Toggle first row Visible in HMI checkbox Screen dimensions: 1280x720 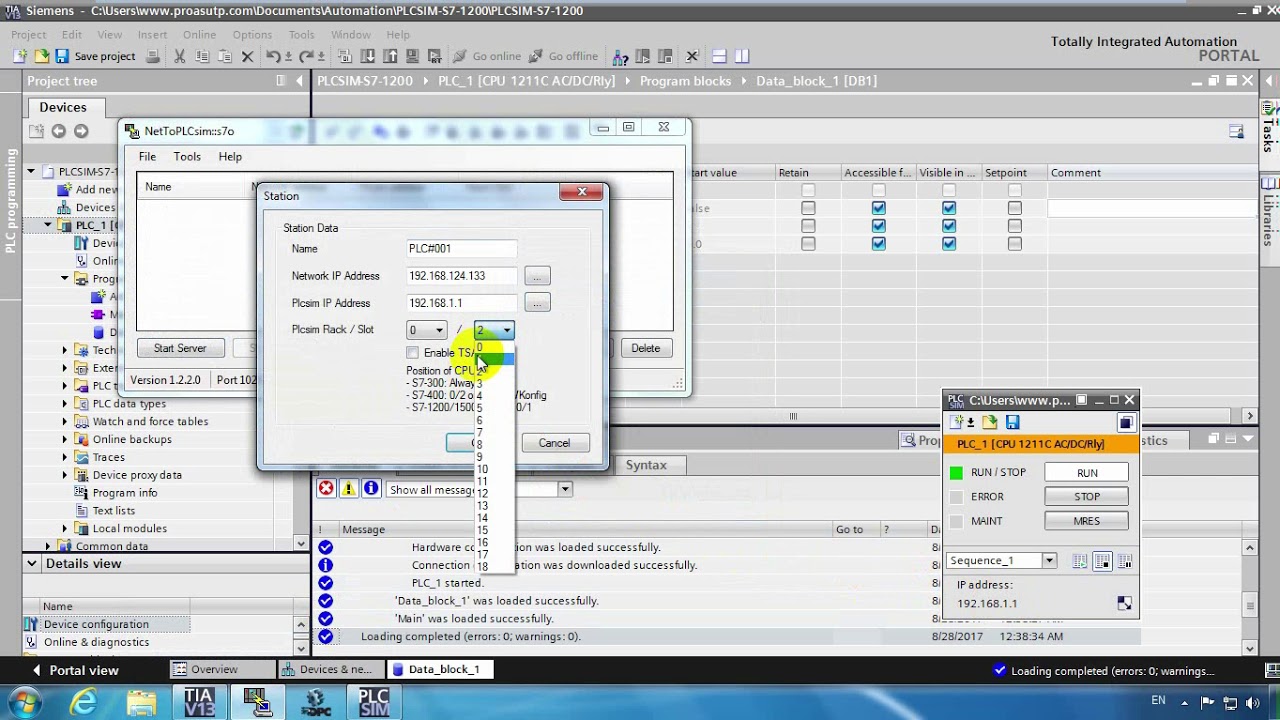coord(948,190)
